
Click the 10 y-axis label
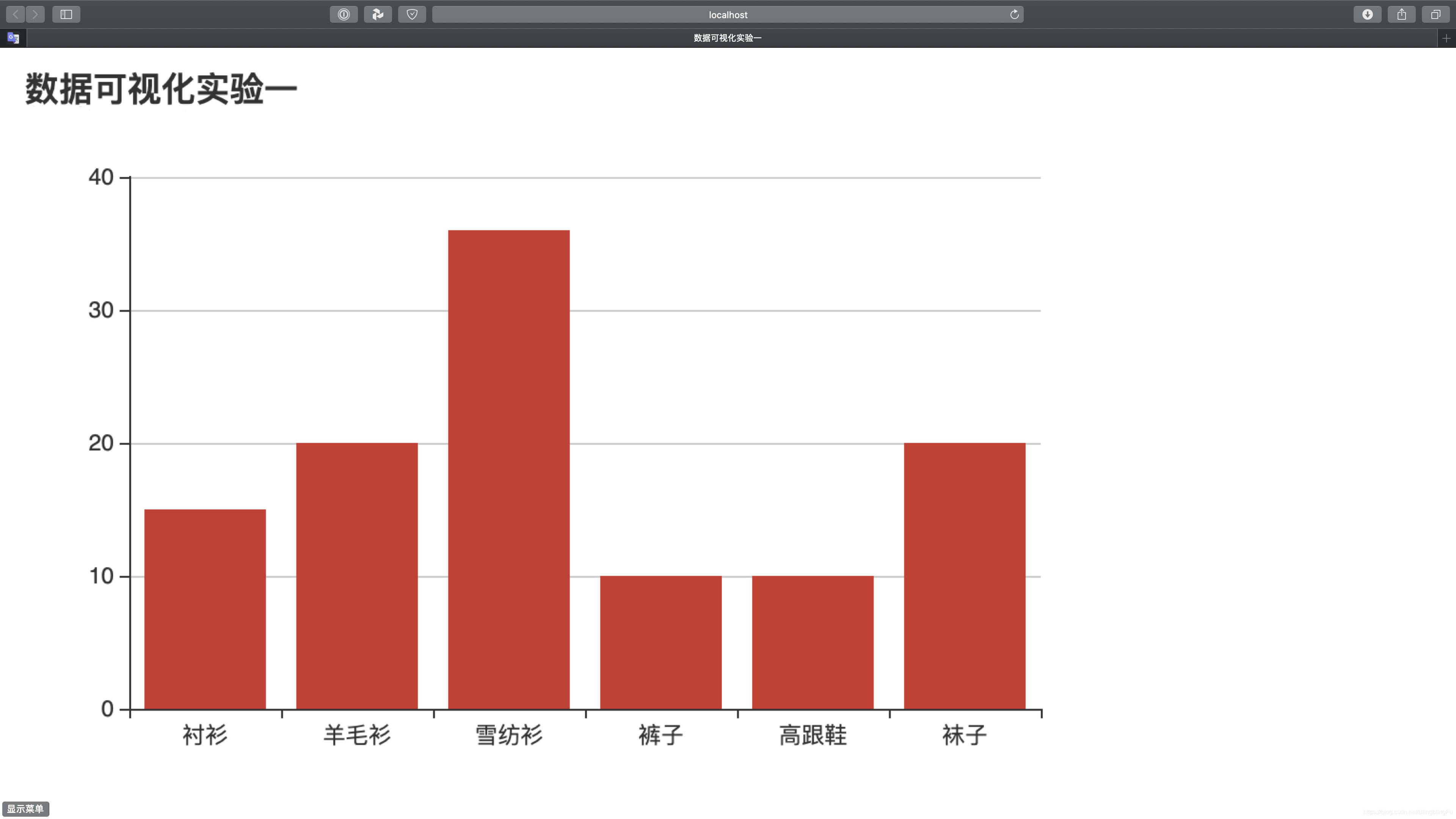point(101,576)
